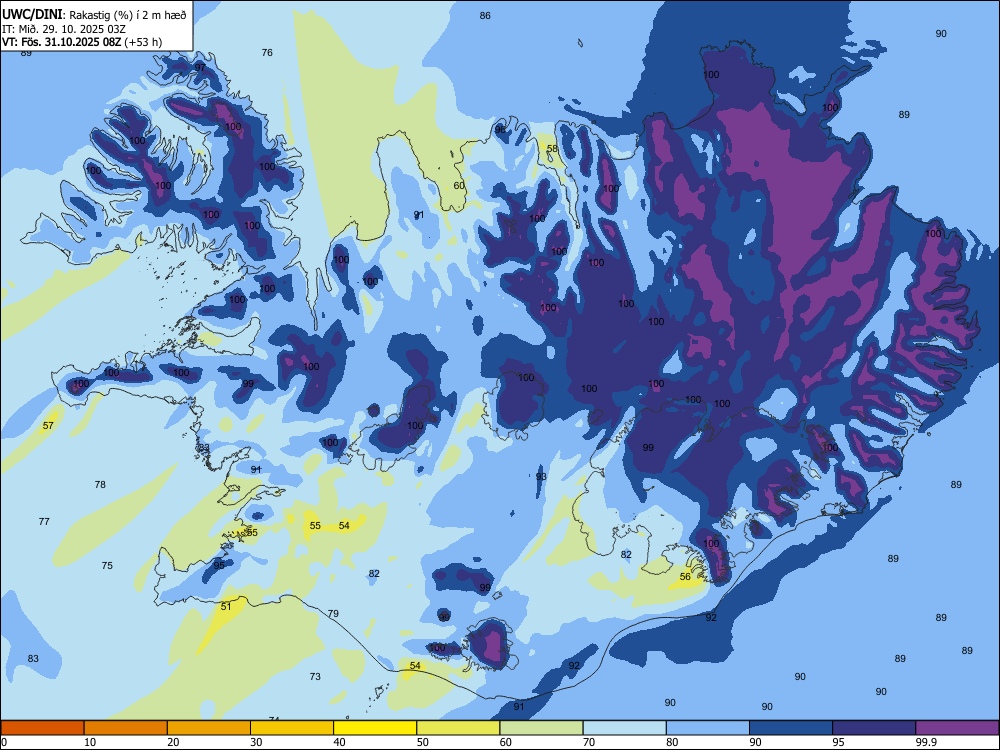This screenshot has width=1000, height=750.
Task: Click the humidity value '58' on the map
Action: (552, 149)
